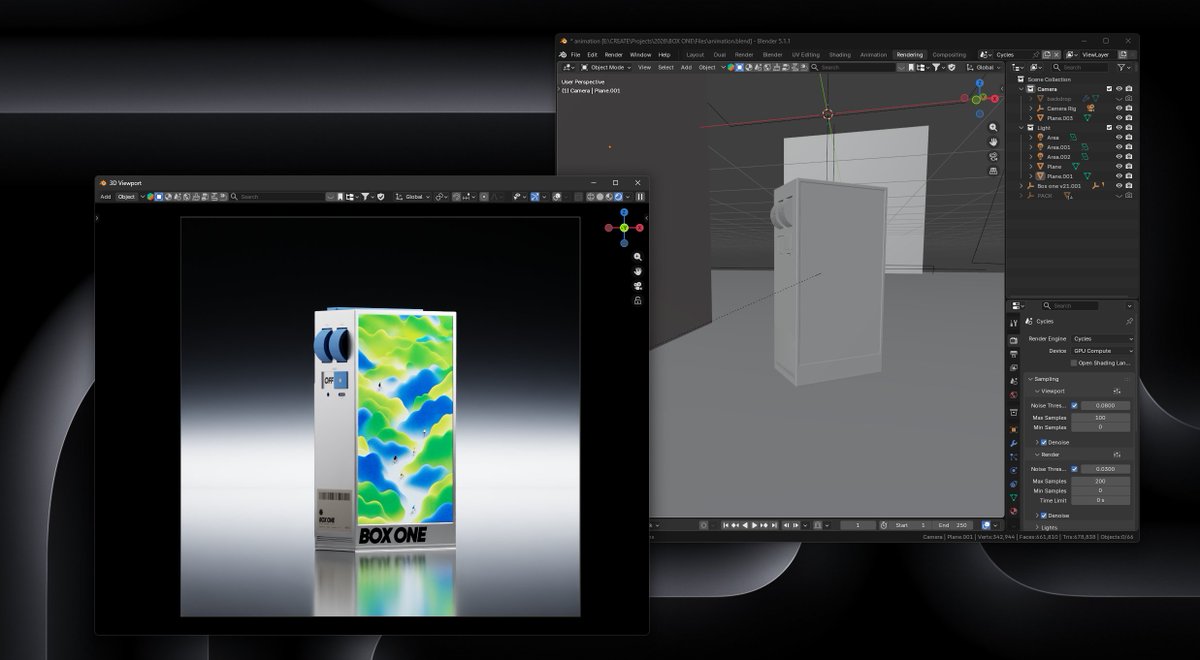Open Render Engine dropdown

tap(1104, 339)
